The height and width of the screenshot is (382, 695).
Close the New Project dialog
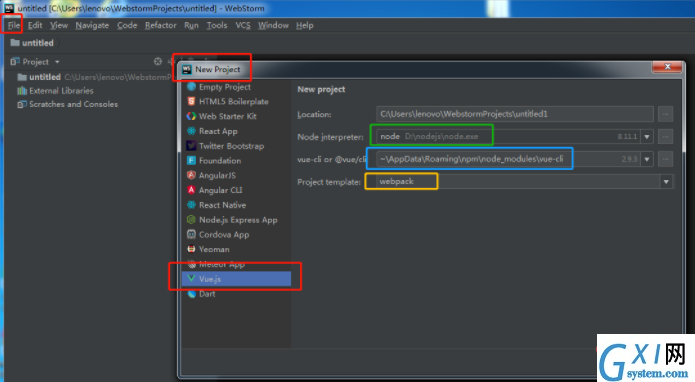[667, 66]
